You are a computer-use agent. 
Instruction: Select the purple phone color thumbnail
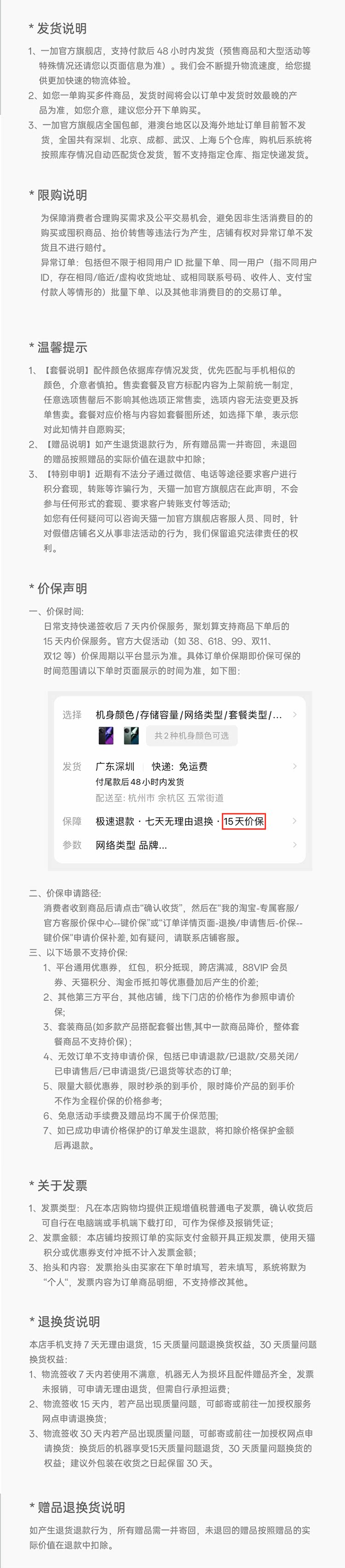(106, 735)
